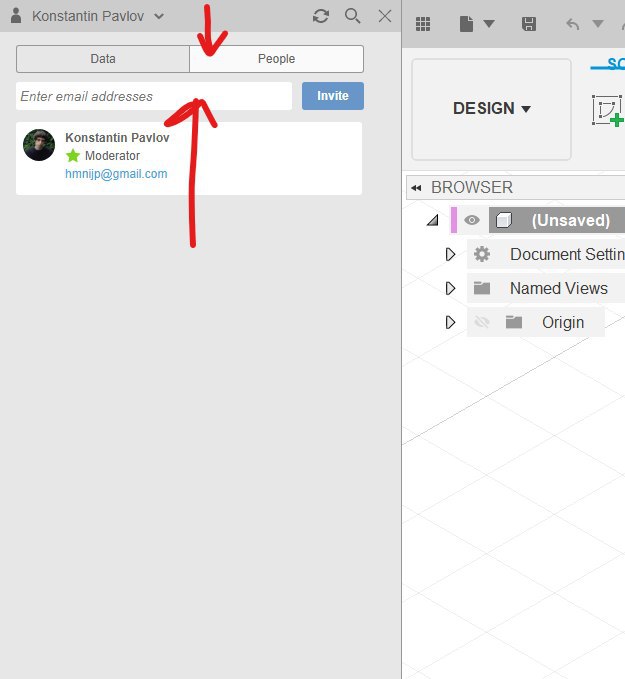Refresh the data panel contents
625x679 pixels.
tap(321, 16)
